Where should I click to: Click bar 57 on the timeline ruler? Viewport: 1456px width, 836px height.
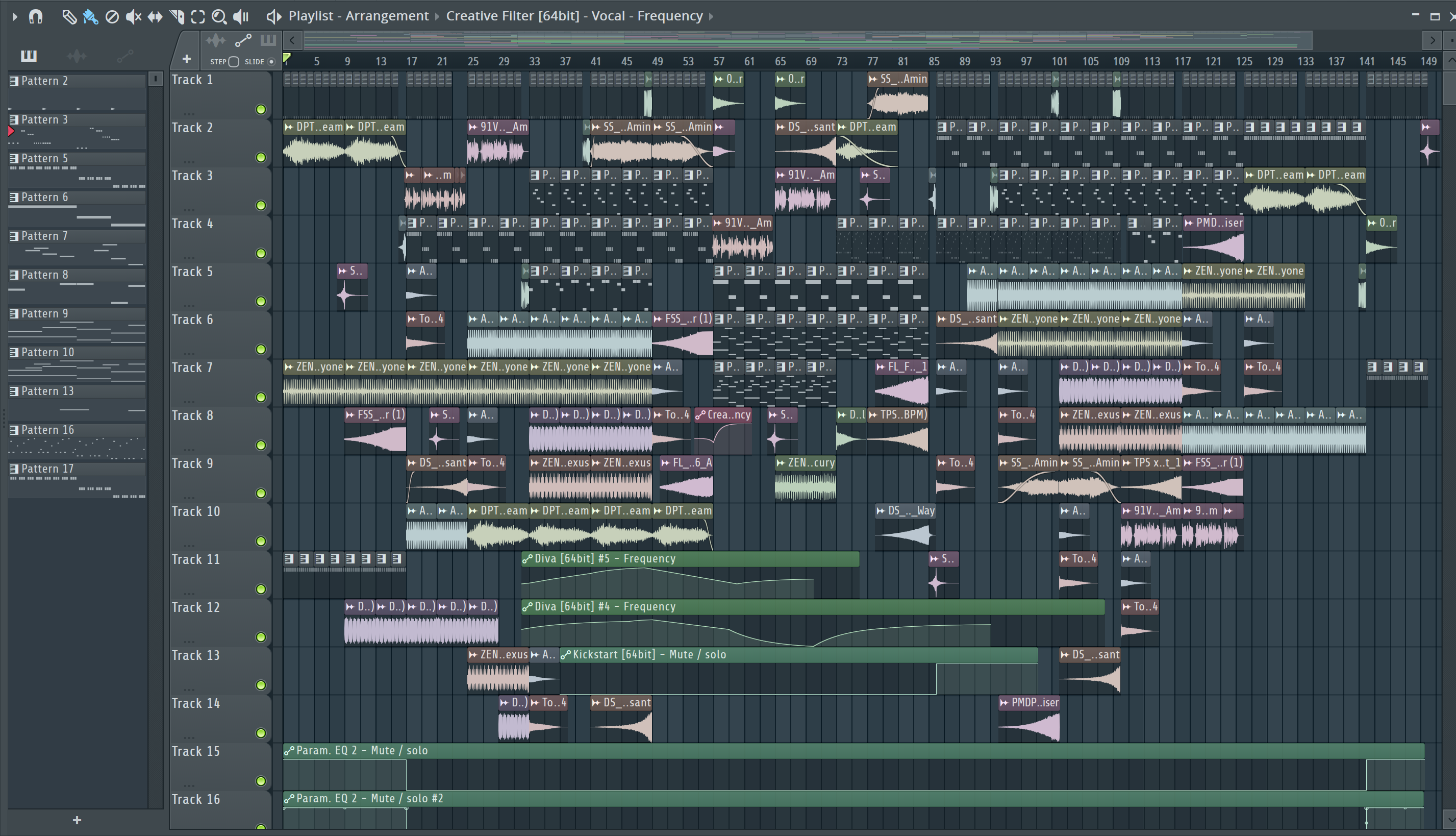pyautogui.click(x=718, y=61)
